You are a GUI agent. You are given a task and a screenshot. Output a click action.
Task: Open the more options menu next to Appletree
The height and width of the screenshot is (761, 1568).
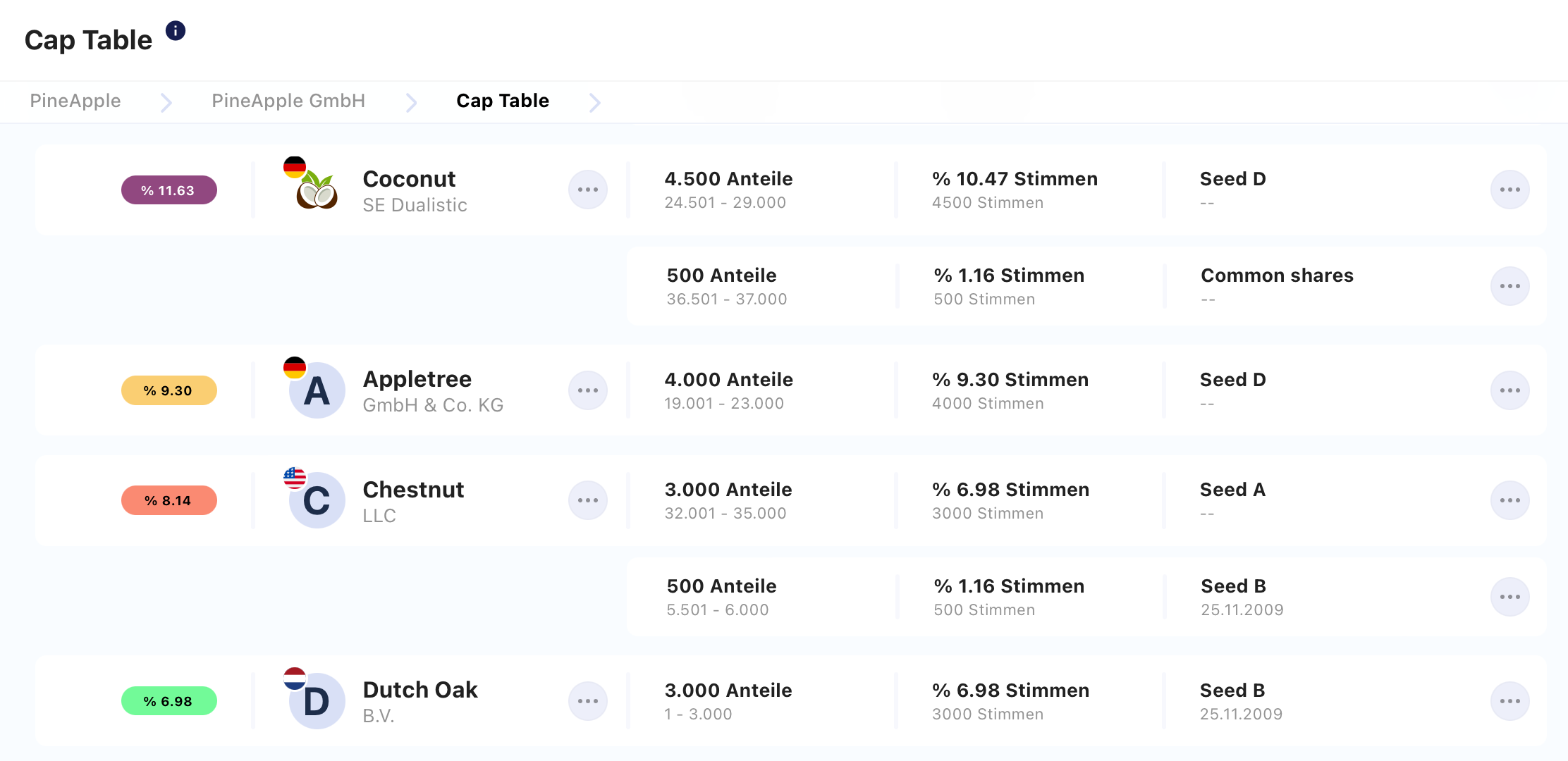[588, 390]
